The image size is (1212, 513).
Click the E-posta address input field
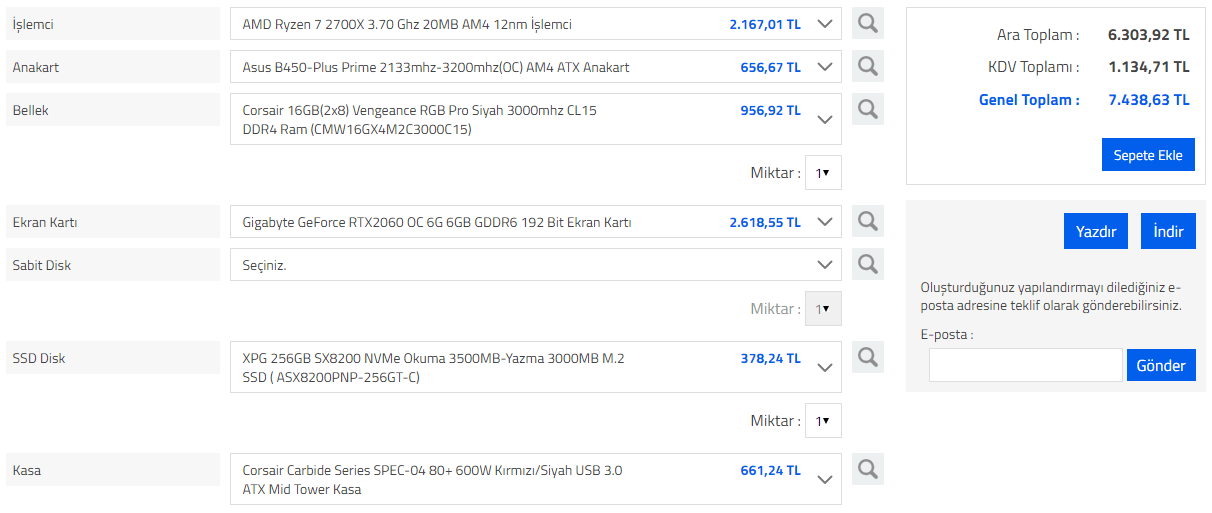(x=1025, y=365)
